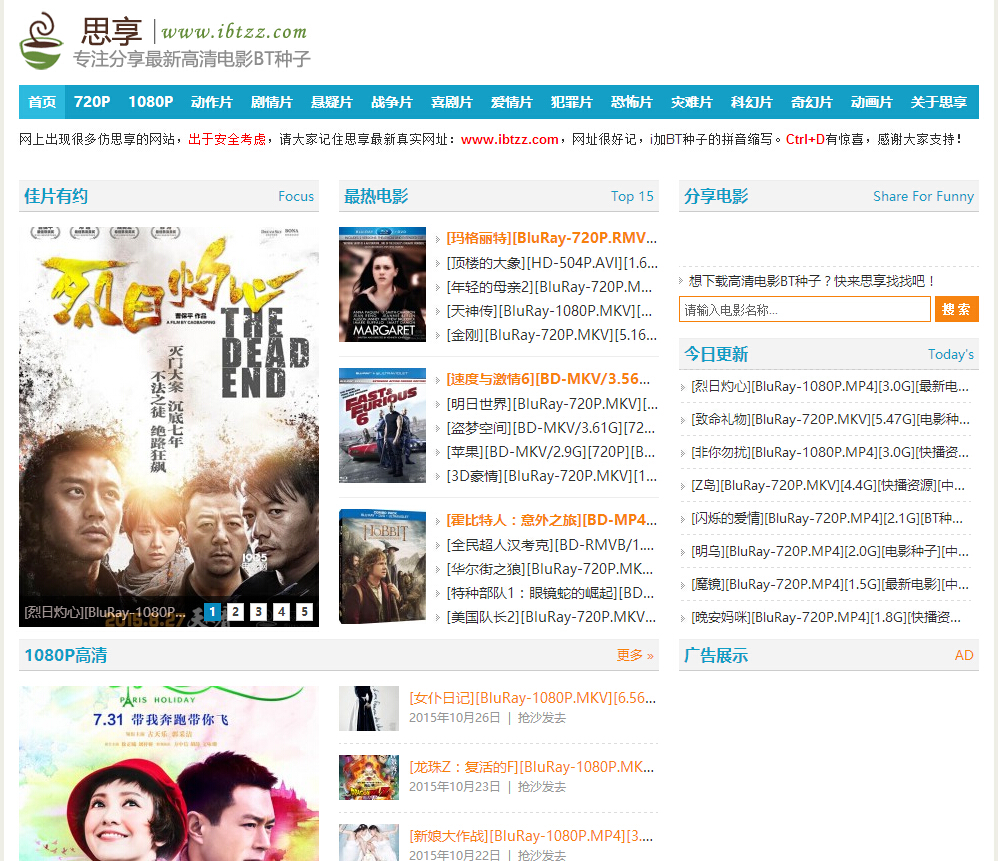Open [玛格丽特][BluRay-720P.RMV... link
This screenshot has height=861, width=998.
pos(551,238)
